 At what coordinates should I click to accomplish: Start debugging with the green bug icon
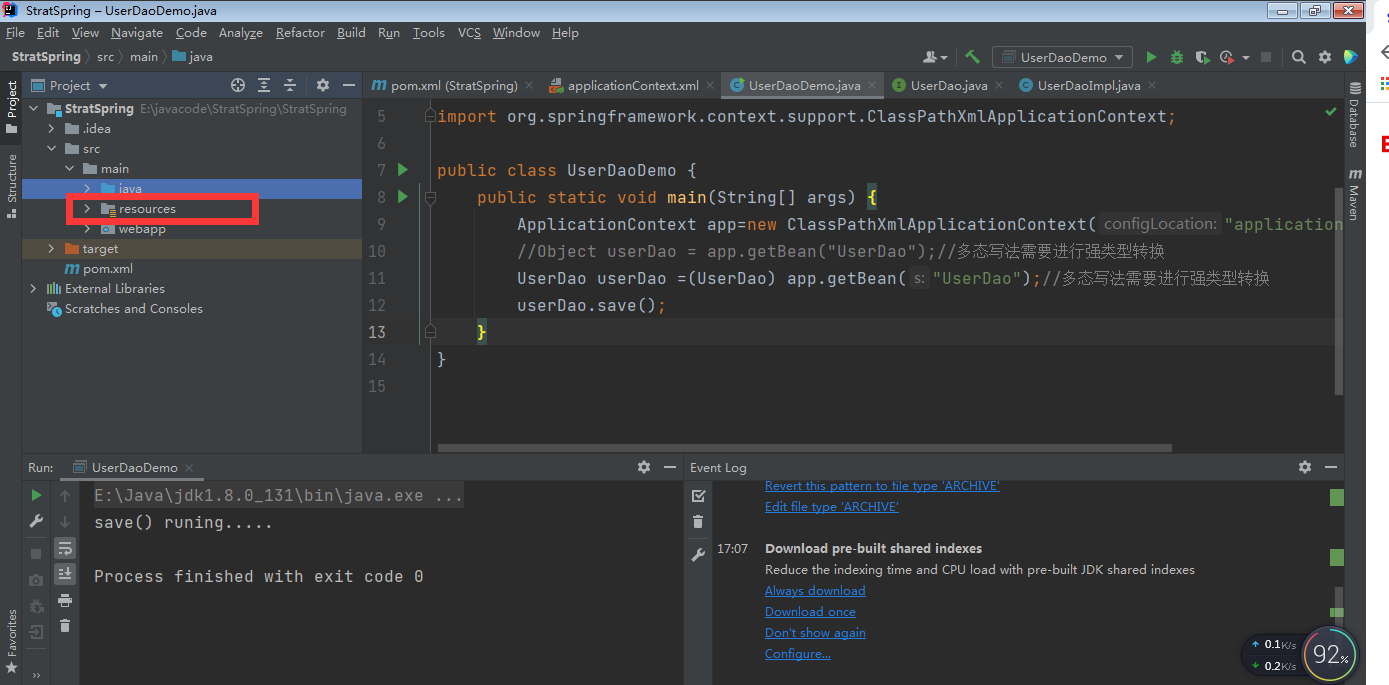pos(1176,57)
